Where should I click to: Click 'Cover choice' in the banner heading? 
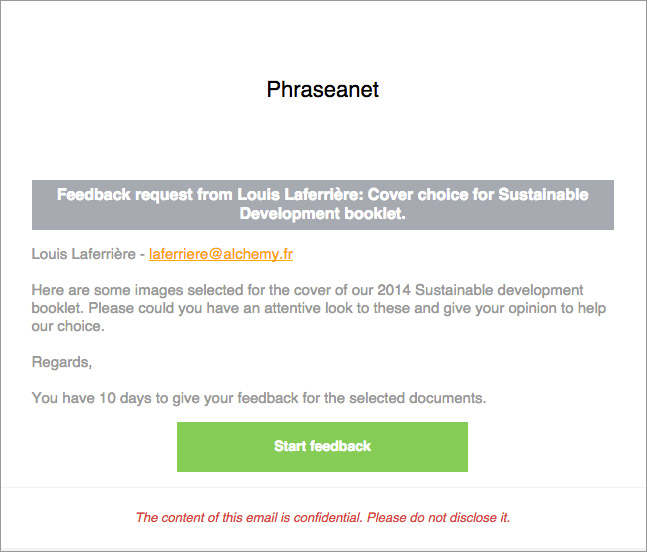pos(418,194)
